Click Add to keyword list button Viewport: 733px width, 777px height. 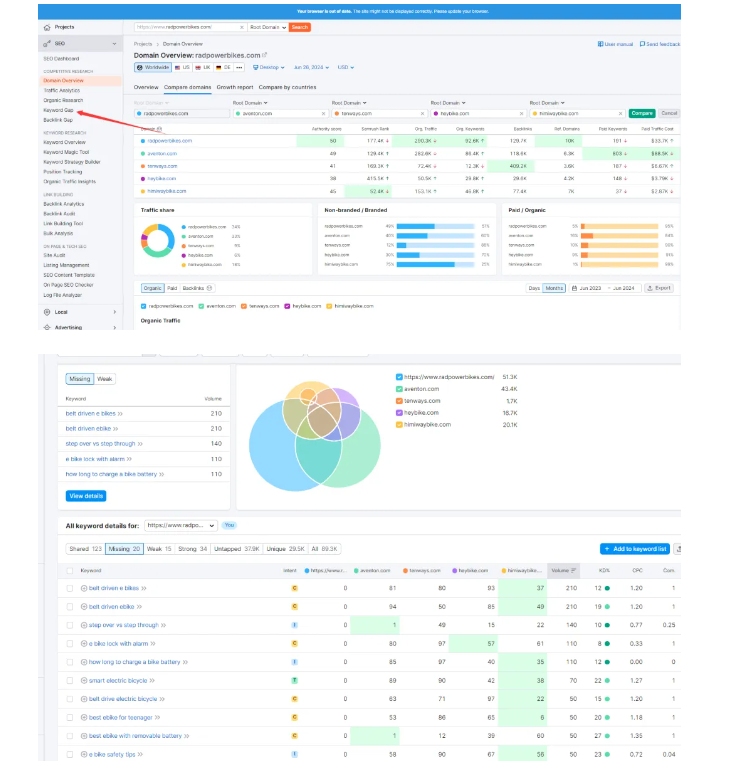tap(635, 549)
